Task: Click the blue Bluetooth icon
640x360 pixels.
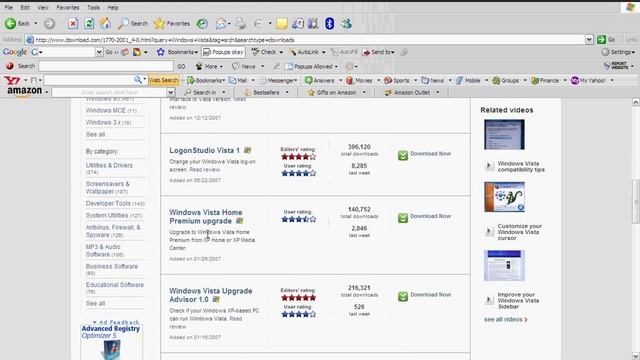Action: tap(329, 24)
